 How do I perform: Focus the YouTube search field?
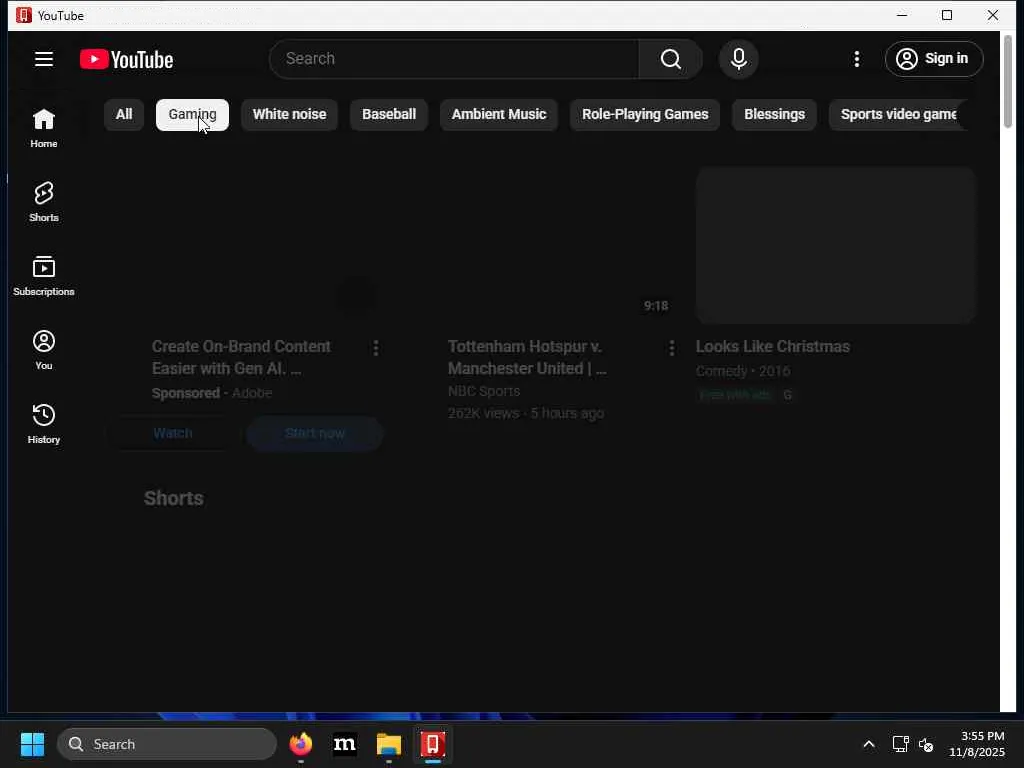[455, 59]
